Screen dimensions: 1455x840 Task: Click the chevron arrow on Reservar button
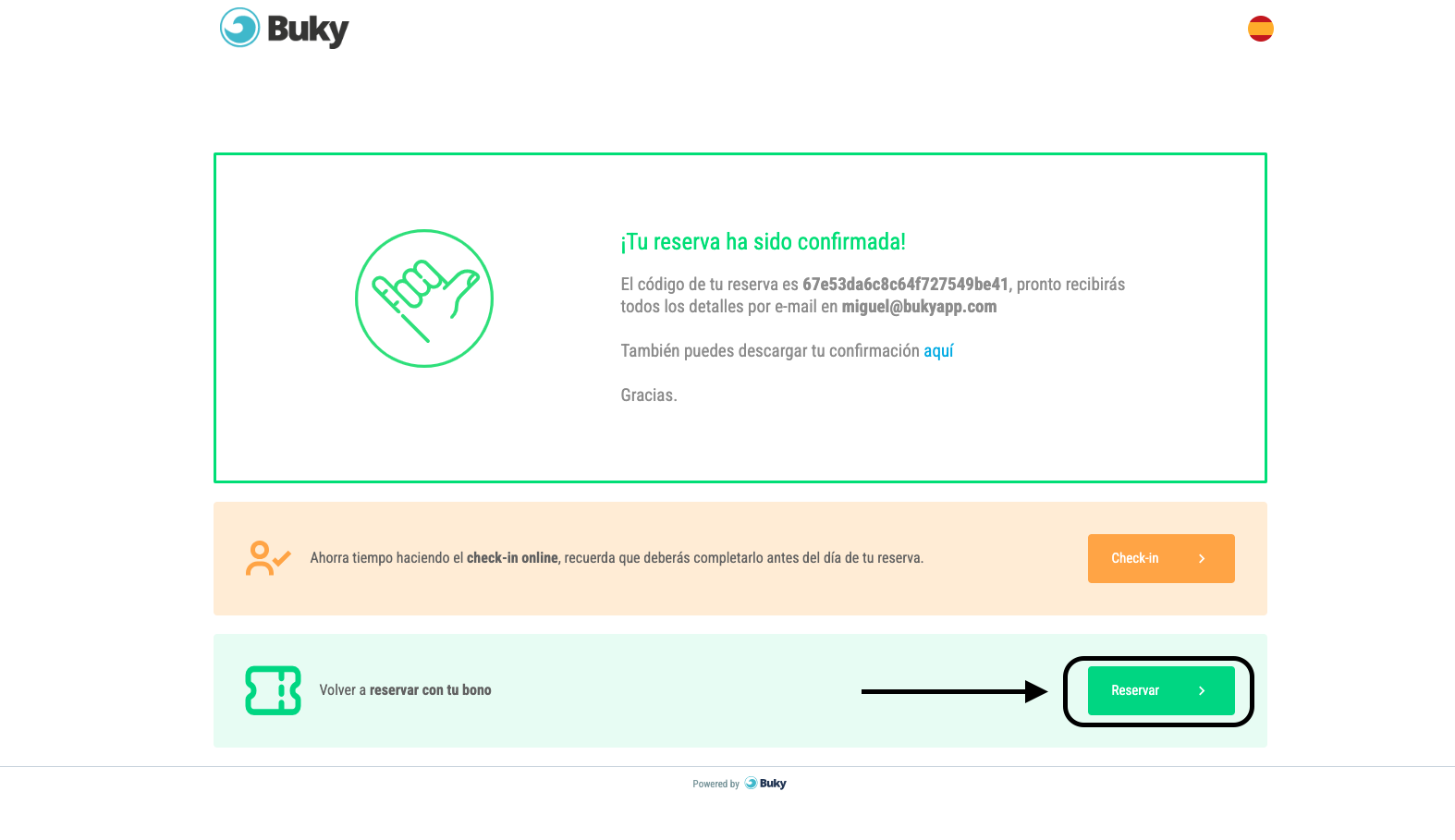tap(1202, 690)
